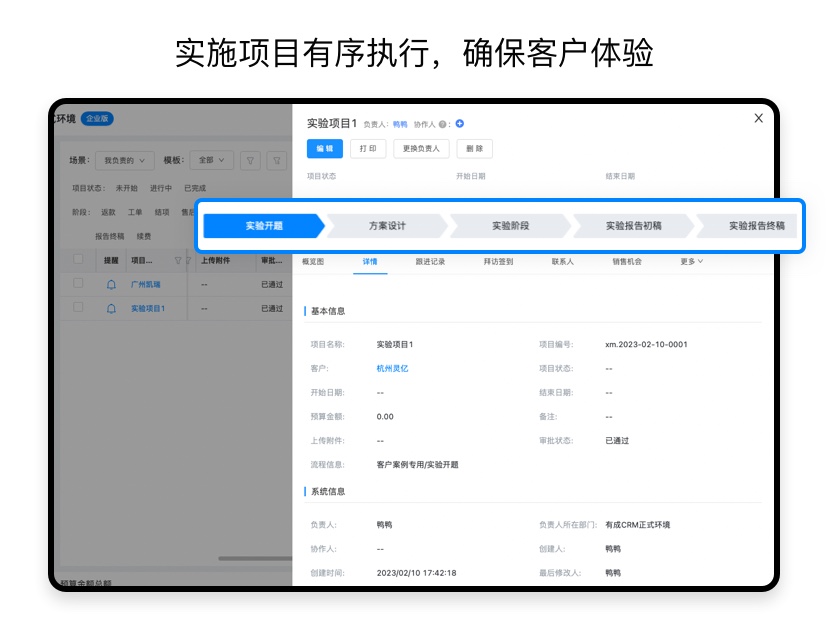
Task: Open the 协作人 help question-mark icon
Action: point(443,124)
